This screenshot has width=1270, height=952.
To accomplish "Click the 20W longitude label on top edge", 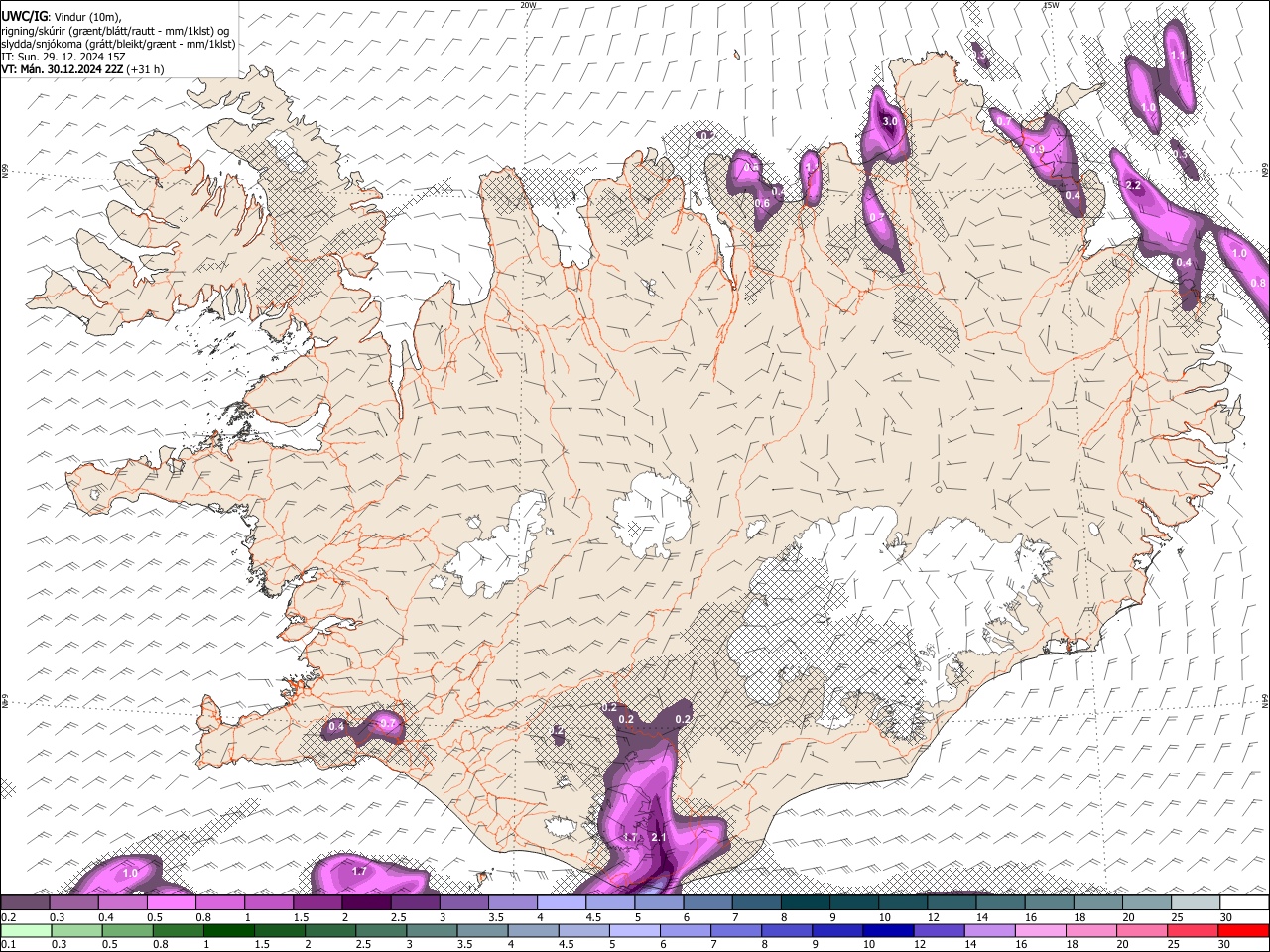I will (528, 5).
